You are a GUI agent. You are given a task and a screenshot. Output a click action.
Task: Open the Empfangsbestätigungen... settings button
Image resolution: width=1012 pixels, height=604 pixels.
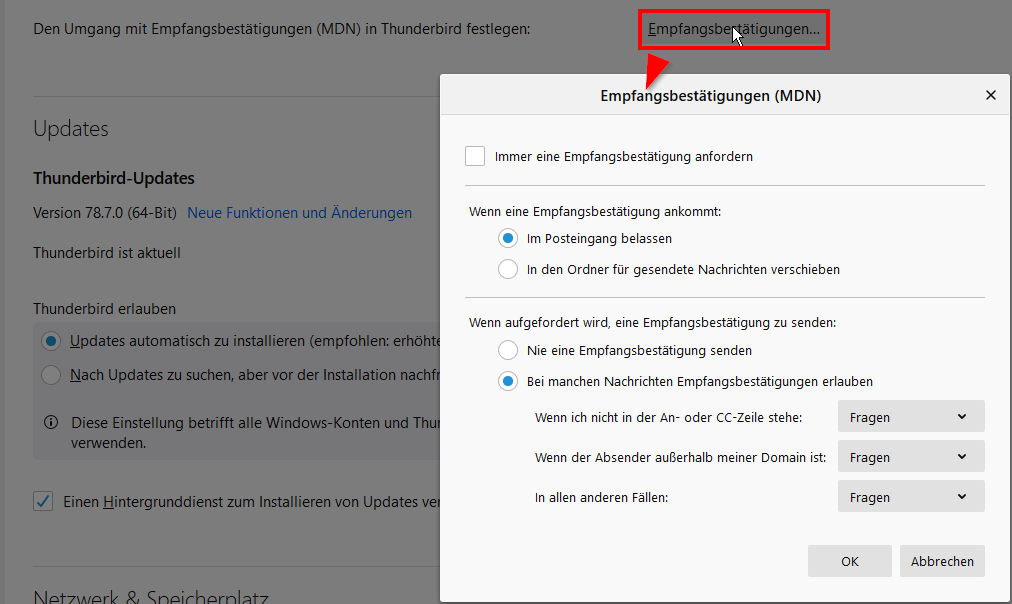tap(734, 30)
